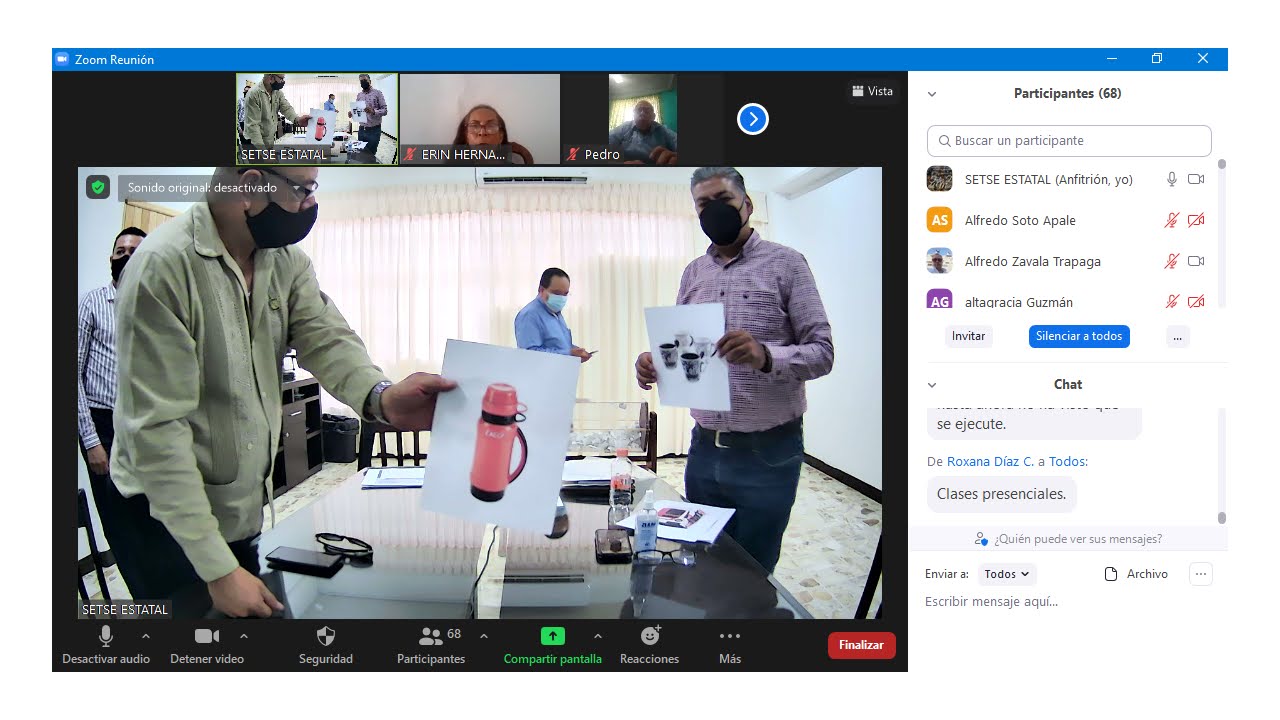Screen dimensions: 1280x720
Task: Select the SETSE ESTATAL video thumbnail
Action: (x=317, y=119)
